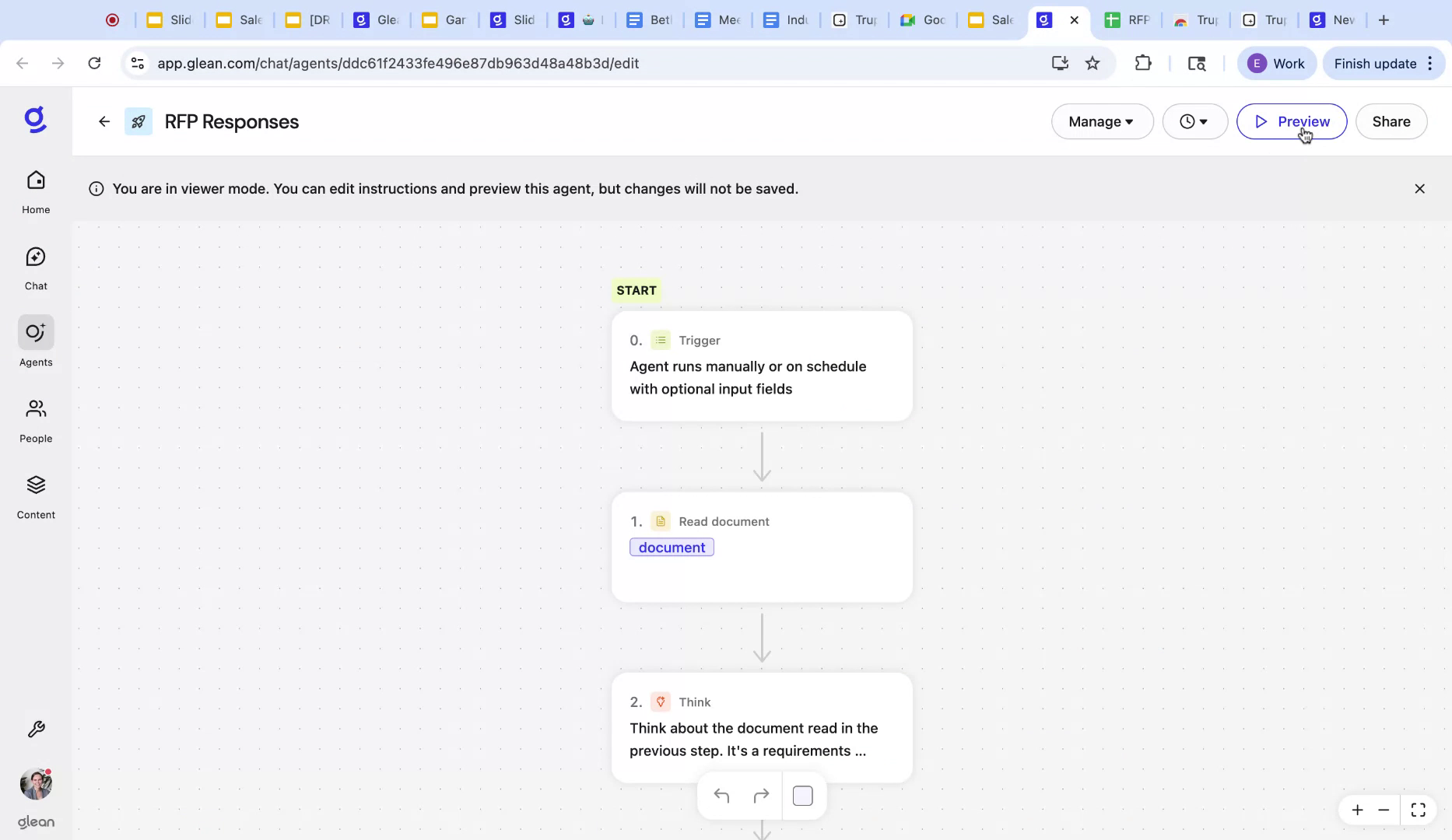
Task: Click the Home icon in the sidebar
Action: tap(36, 189)
